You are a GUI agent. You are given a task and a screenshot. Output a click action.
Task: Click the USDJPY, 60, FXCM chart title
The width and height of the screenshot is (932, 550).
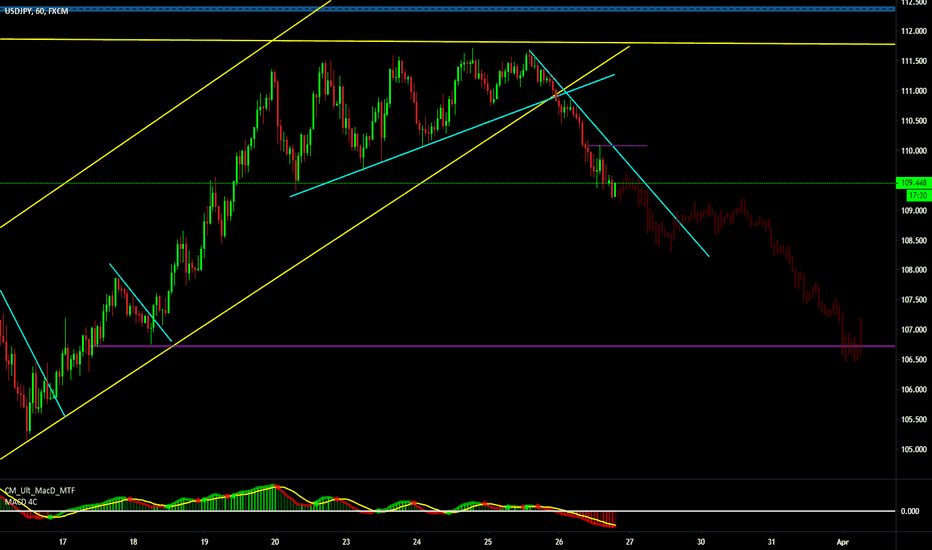tap(36, 11)
